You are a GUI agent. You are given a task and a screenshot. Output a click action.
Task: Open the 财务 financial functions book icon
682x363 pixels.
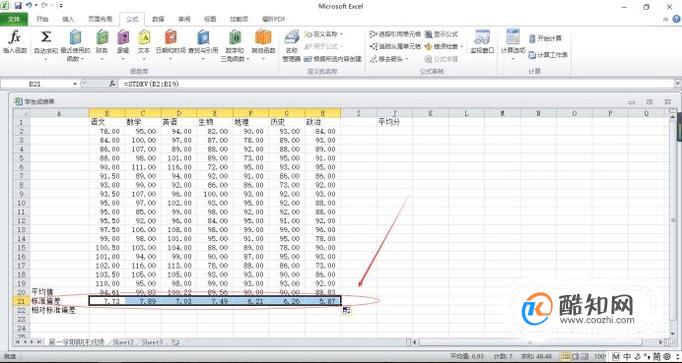[x=102, y=42]
